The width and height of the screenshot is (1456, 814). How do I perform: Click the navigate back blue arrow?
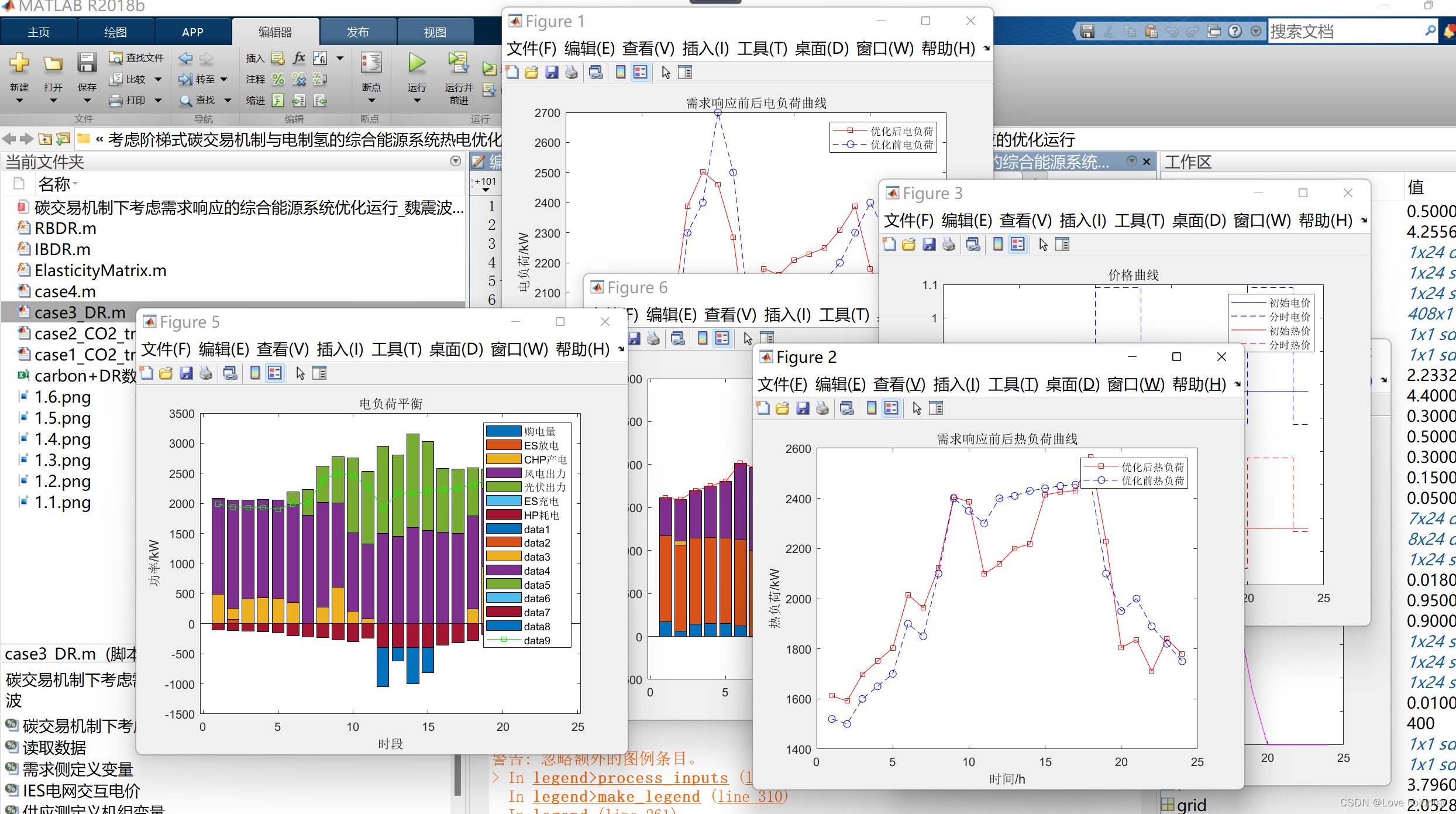coord(185,58)
